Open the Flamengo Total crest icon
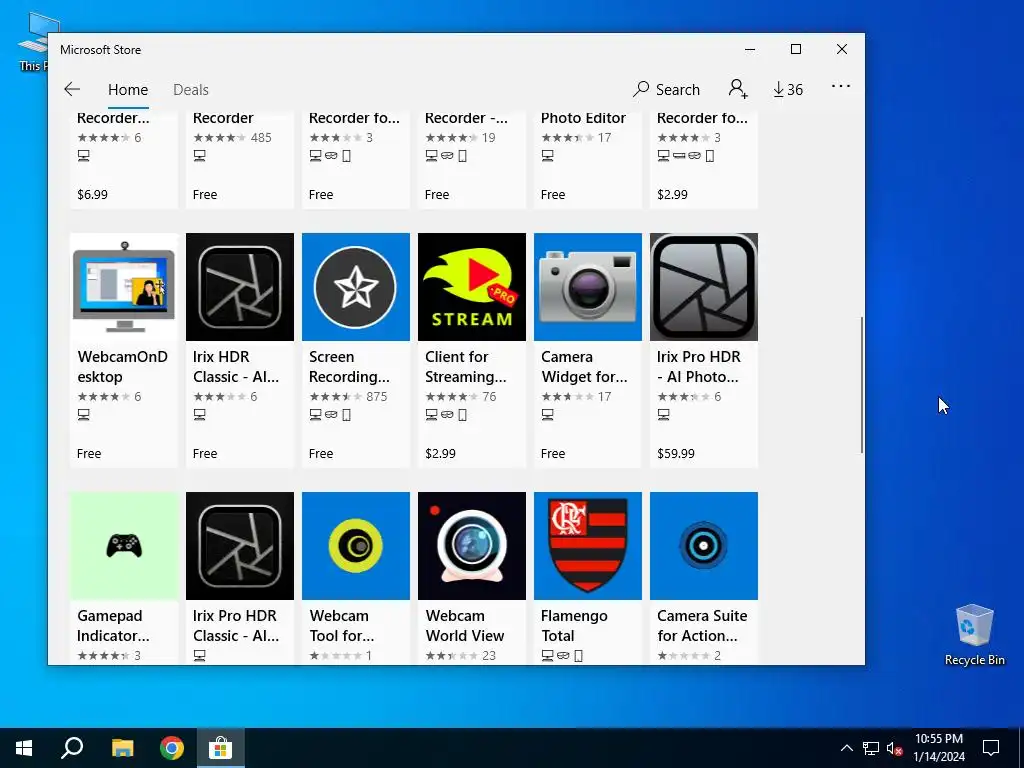 point(588,546)
